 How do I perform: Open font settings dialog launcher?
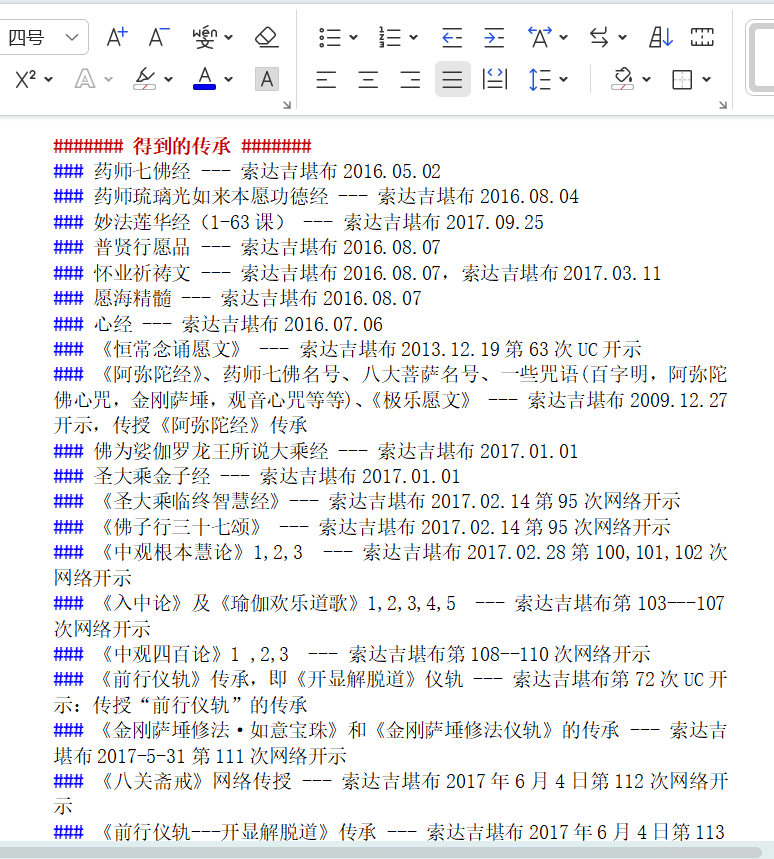tap(286, 105)
